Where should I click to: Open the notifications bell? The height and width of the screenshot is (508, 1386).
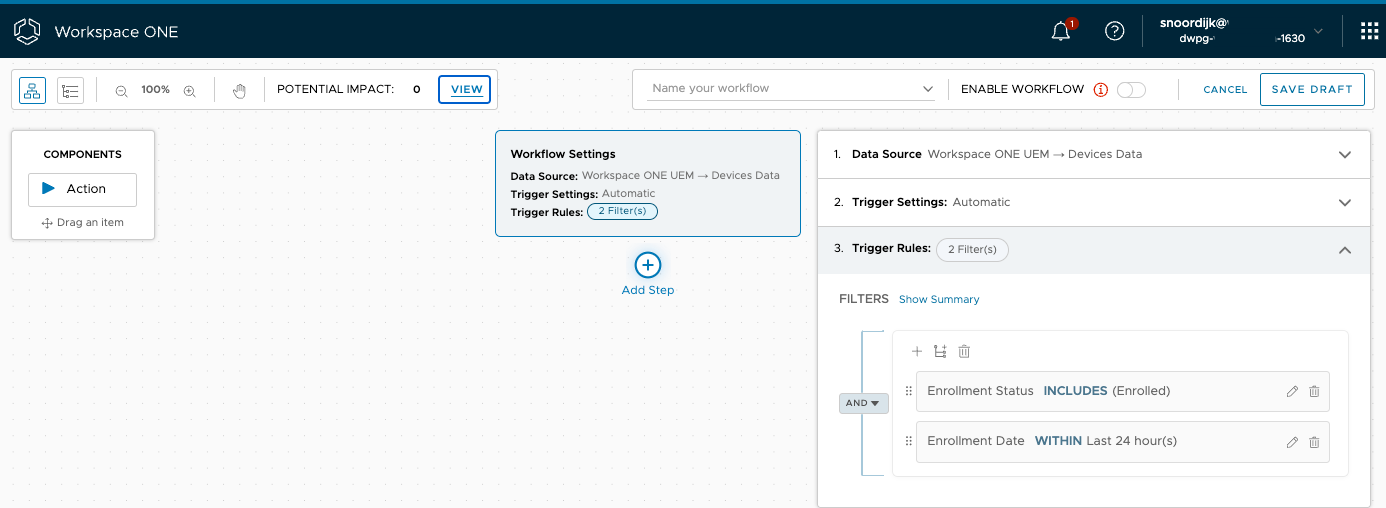click(1061, 31)
